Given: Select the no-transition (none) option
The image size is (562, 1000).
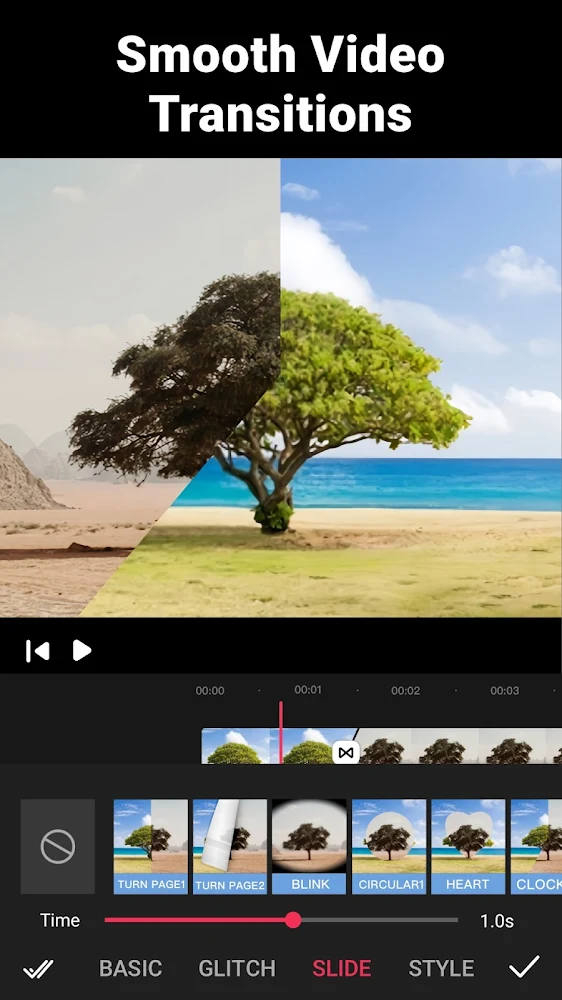Looking at the screenshot, I should [x=57, y=846].
